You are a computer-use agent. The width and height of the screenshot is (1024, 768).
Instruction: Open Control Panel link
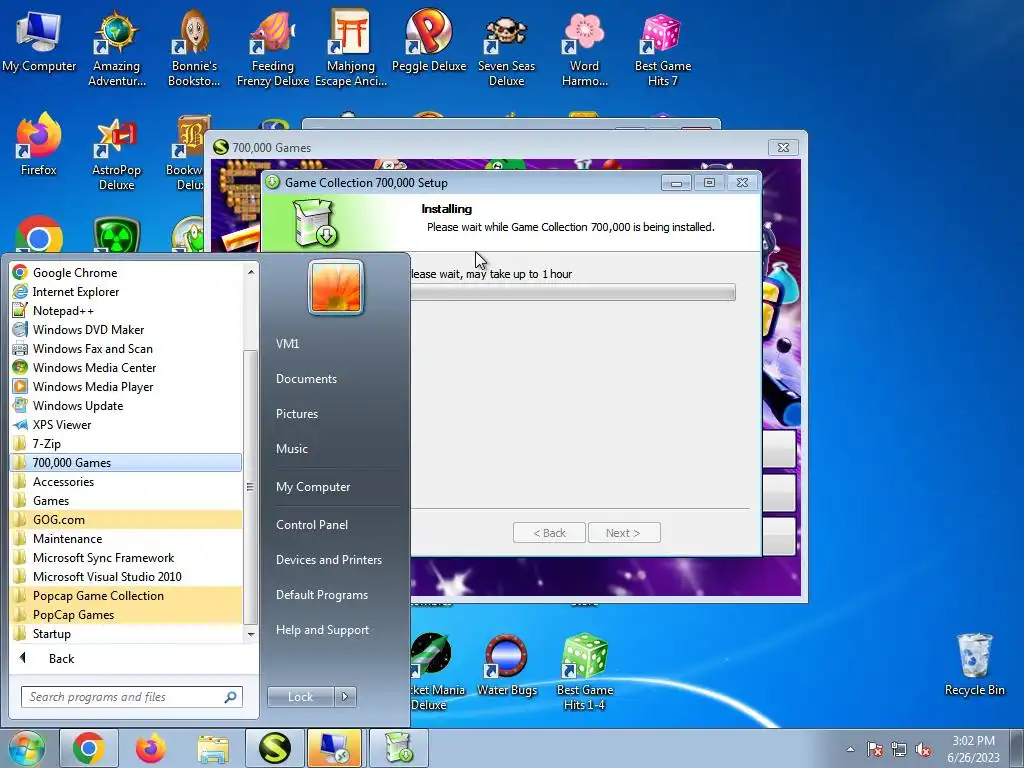312,525
